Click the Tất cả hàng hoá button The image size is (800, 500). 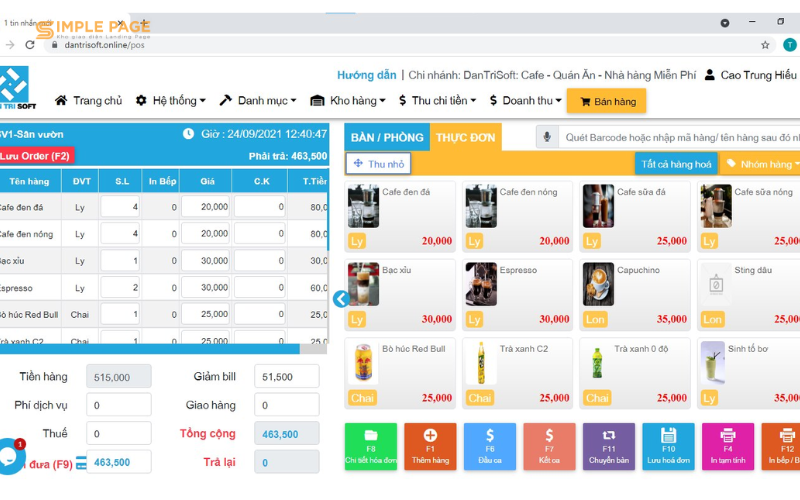coord(676,164)
